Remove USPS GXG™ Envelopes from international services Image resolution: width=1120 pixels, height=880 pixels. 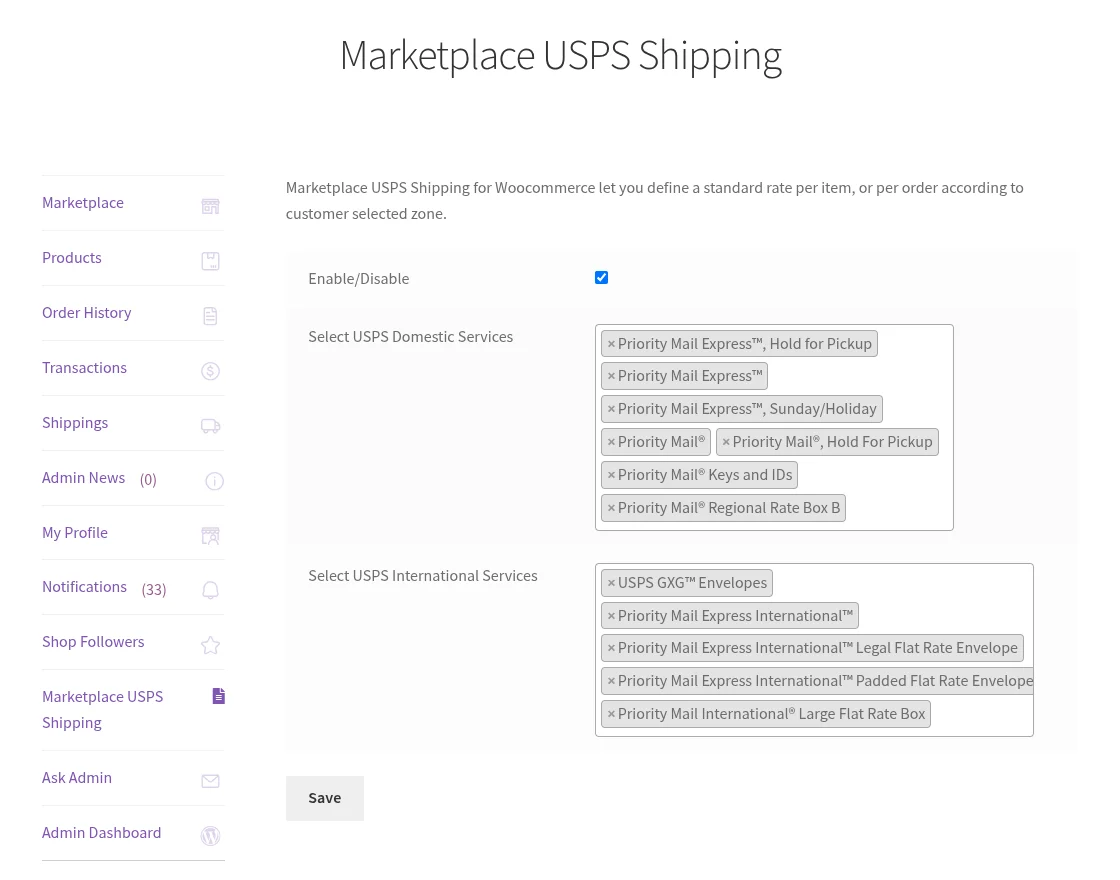[x=611, y=582]
